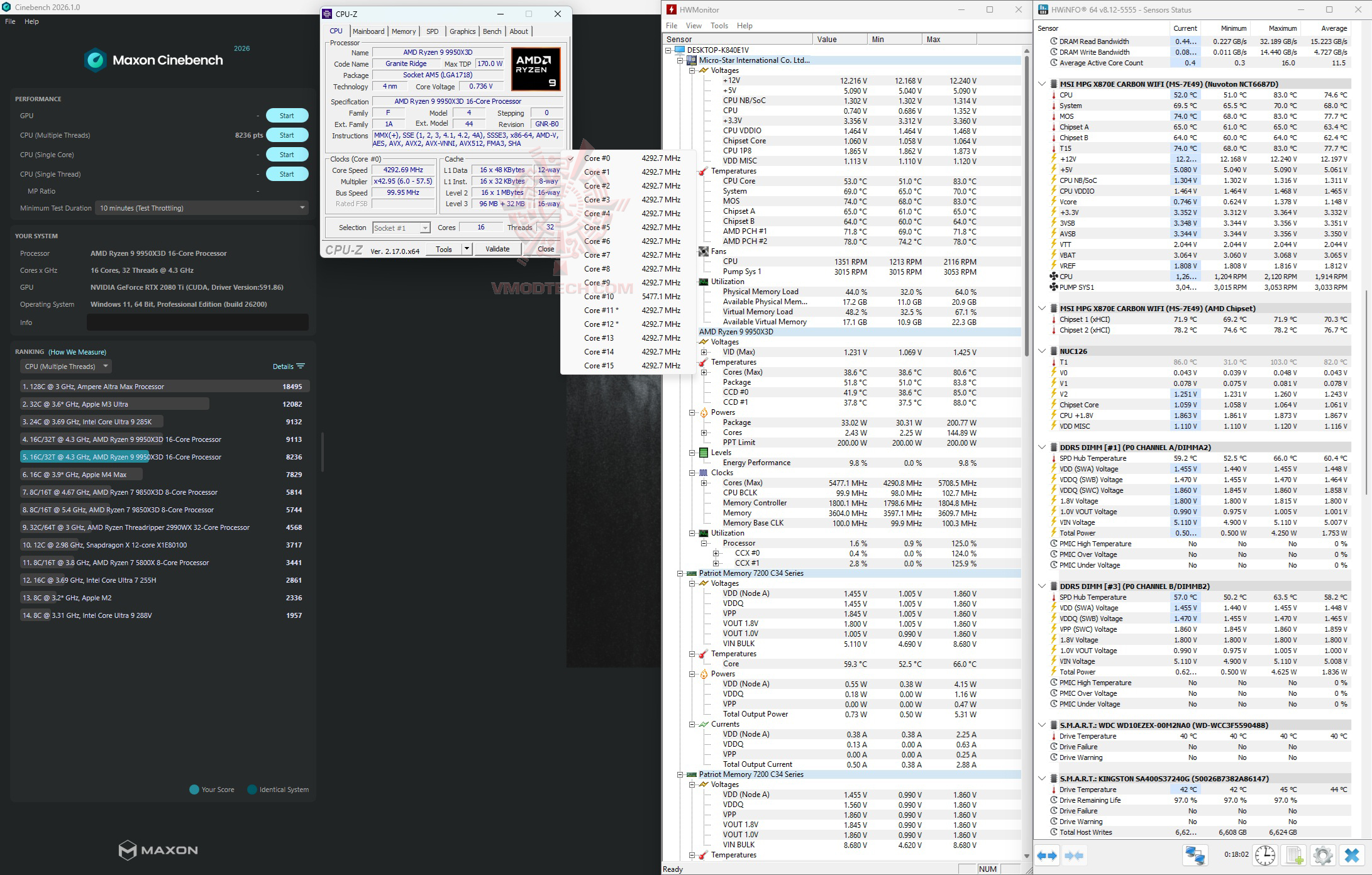This screenshot has height=875, width=1372.
Task: Open the Tools menu in HWMonitor
Action: tap(719, 26)
